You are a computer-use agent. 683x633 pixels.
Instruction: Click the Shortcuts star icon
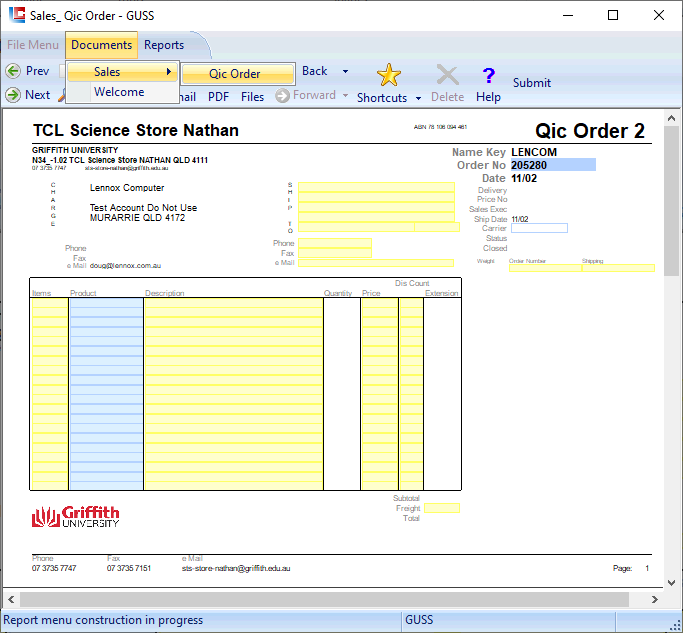pyautogui.click(x=389, y=75)
